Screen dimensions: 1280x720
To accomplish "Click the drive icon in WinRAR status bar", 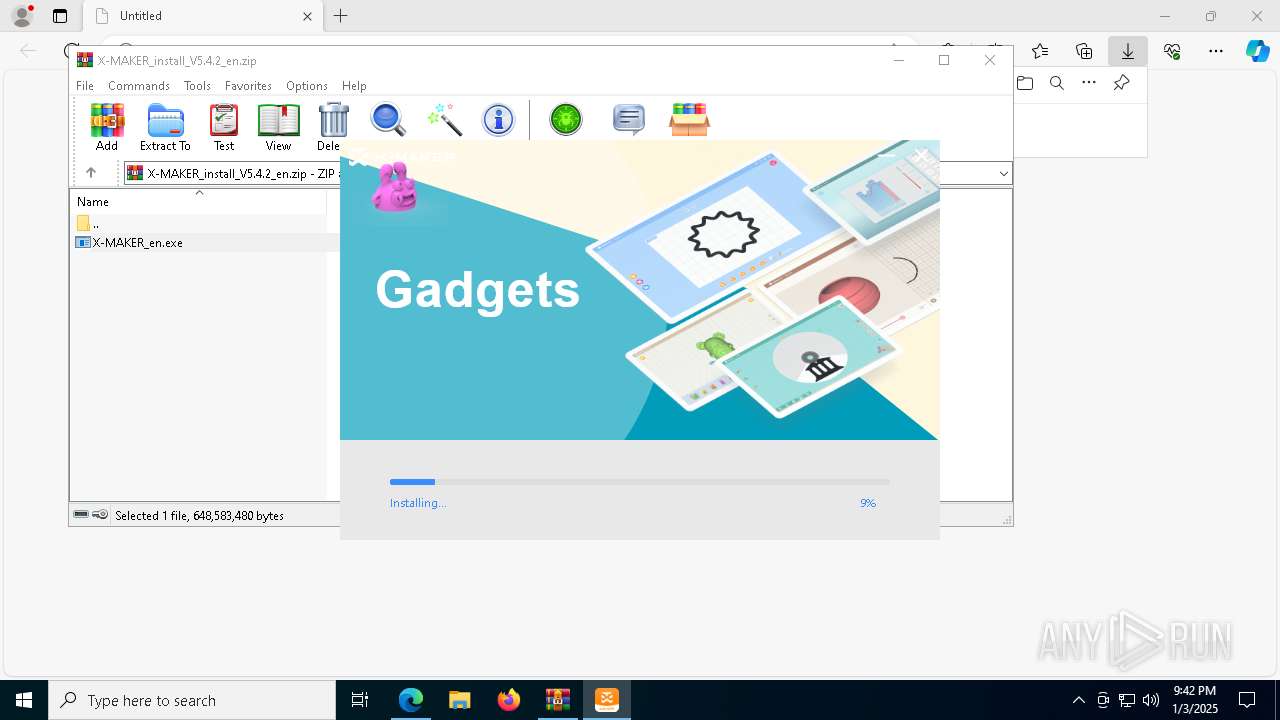I will coord(81,515).
